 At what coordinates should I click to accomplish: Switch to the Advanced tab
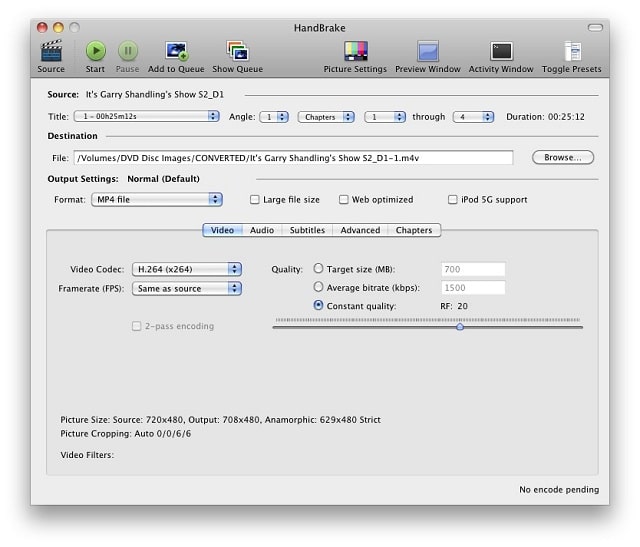pos(360,230)
